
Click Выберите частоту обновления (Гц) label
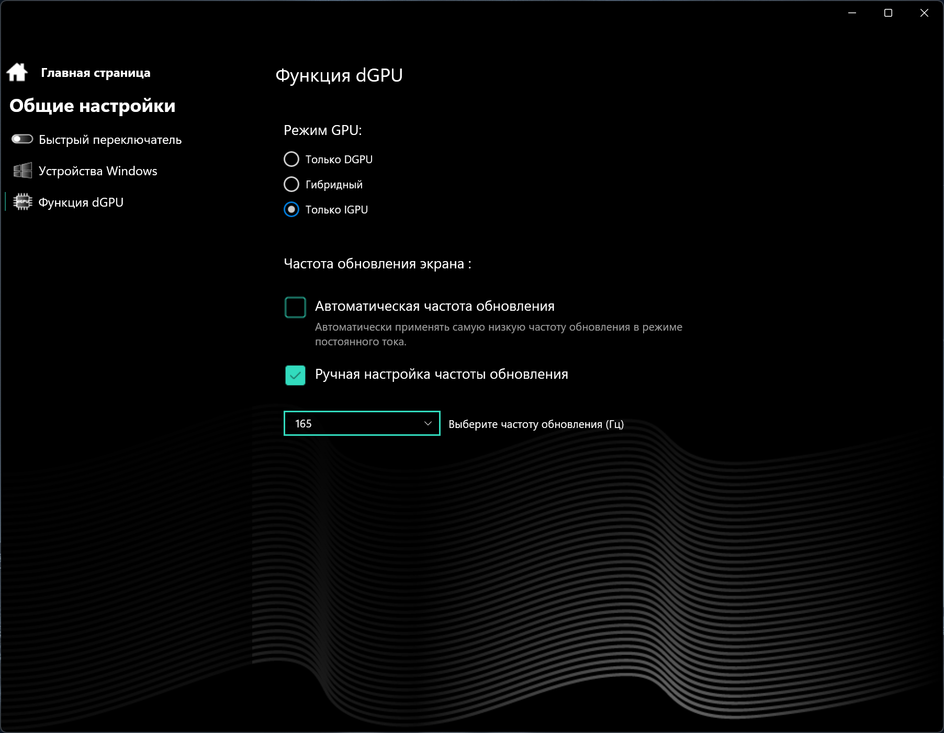tap(536, 424)
